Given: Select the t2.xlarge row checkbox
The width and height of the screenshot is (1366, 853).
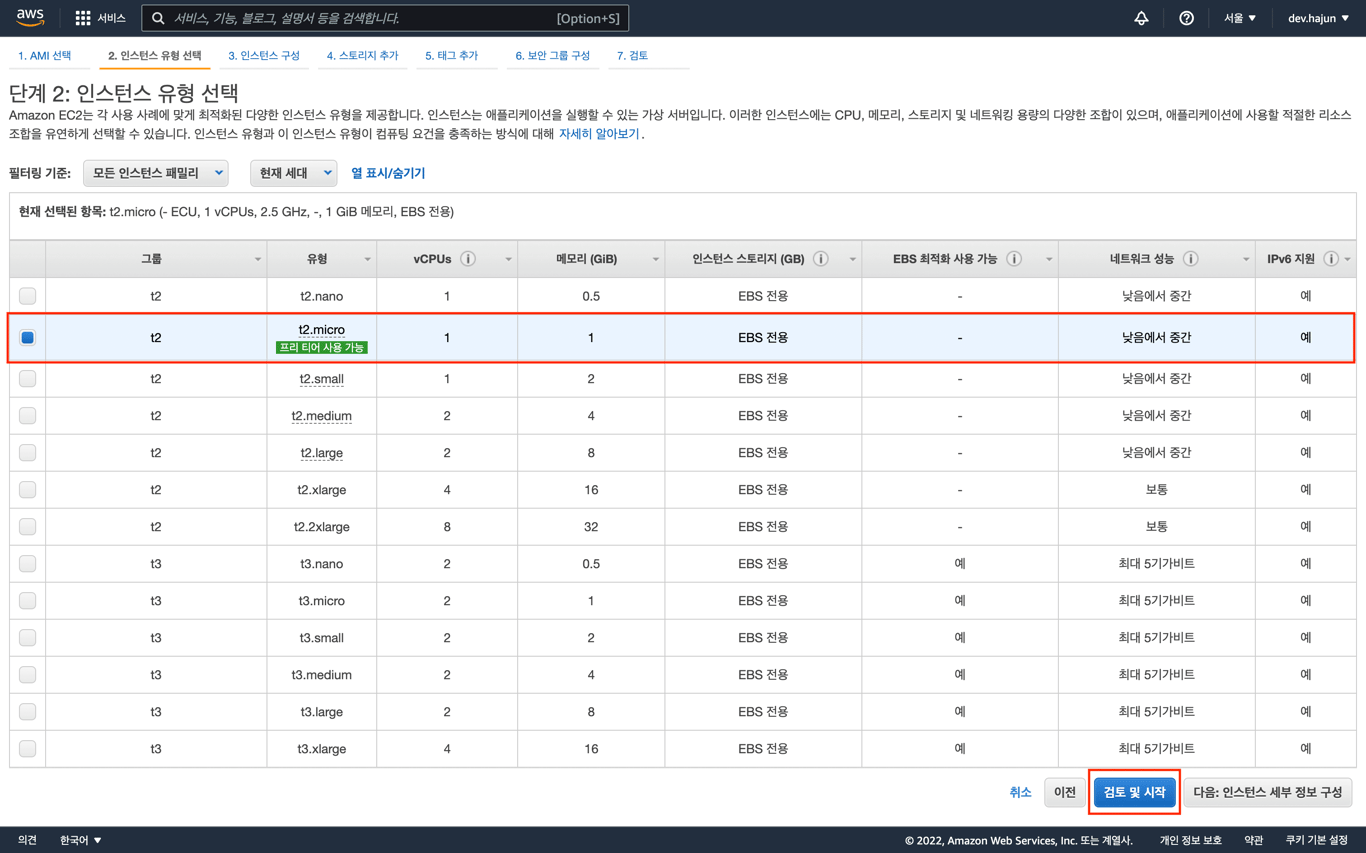Looking at the screenshot, I should click(x=28, y=490).
